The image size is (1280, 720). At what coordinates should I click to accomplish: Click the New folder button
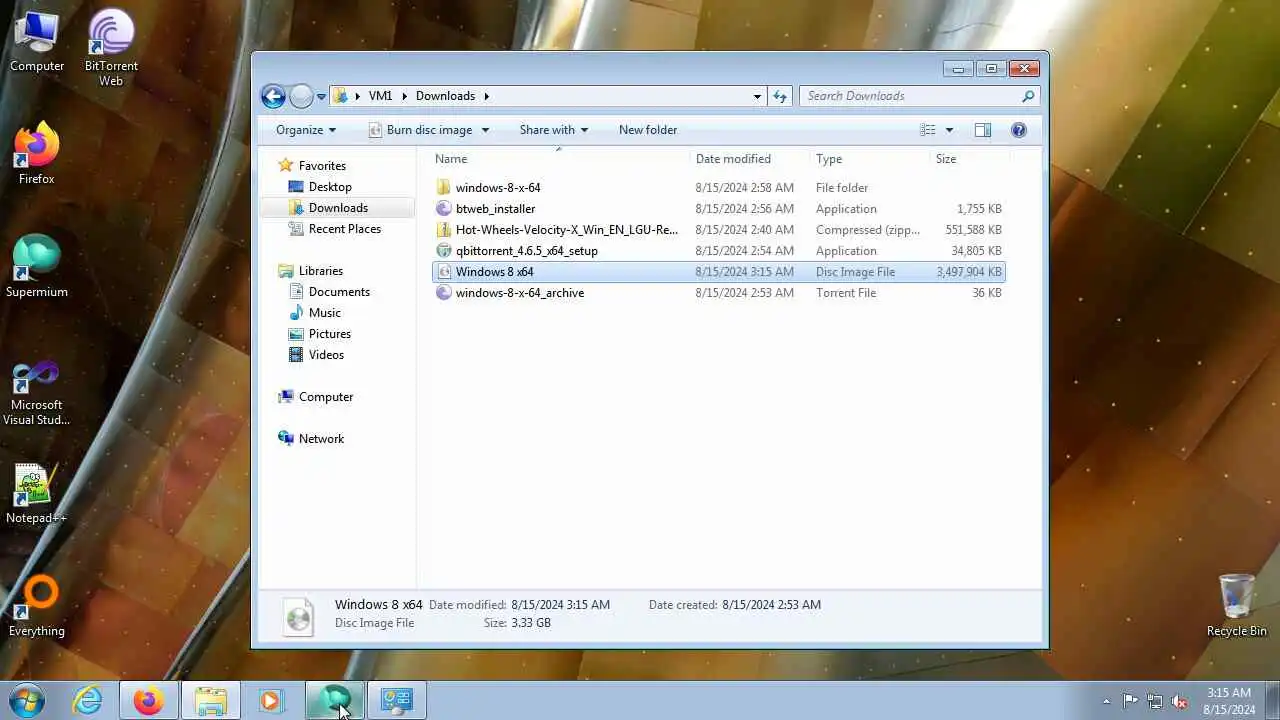[x=648, y=130]
